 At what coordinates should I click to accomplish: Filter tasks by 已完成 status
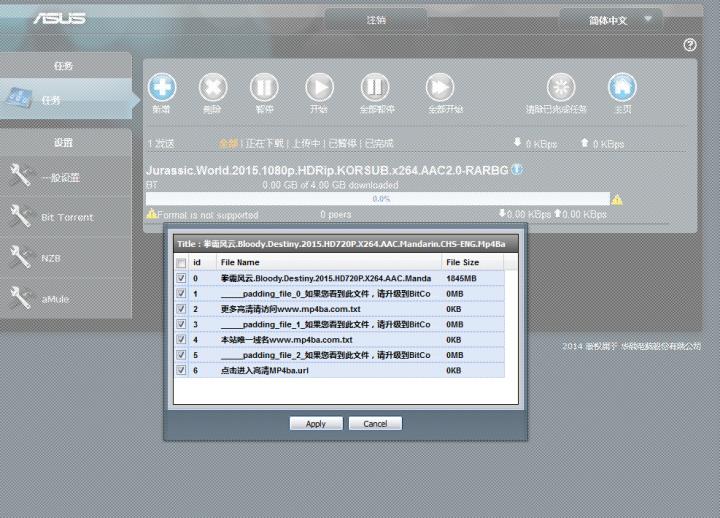pos(379,143)
